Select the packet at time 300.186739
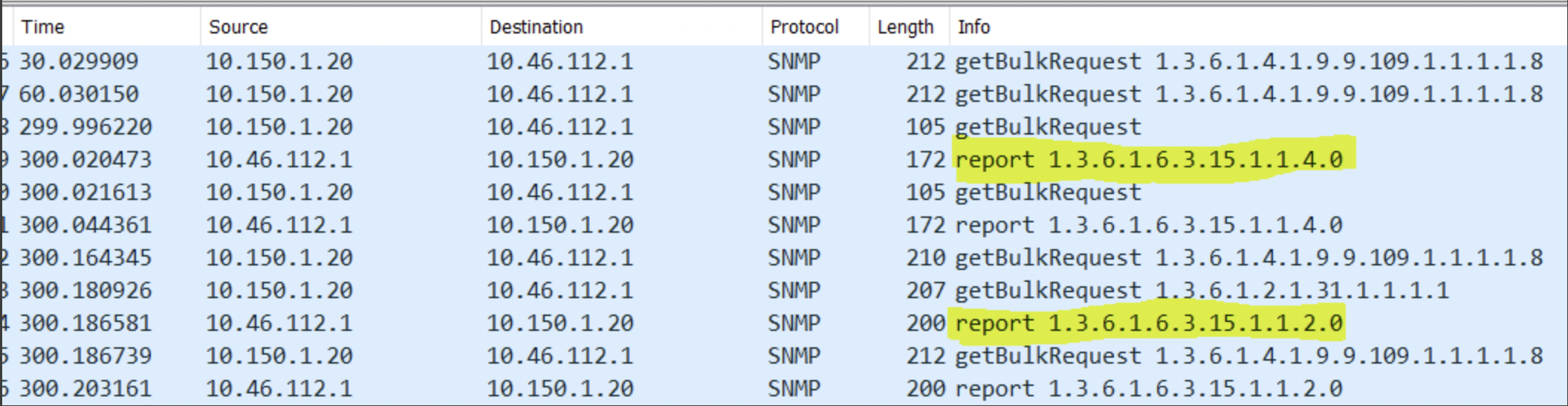Image resolution: width=1568 pixels, height=406 pixels. click(x=85, y=355)
